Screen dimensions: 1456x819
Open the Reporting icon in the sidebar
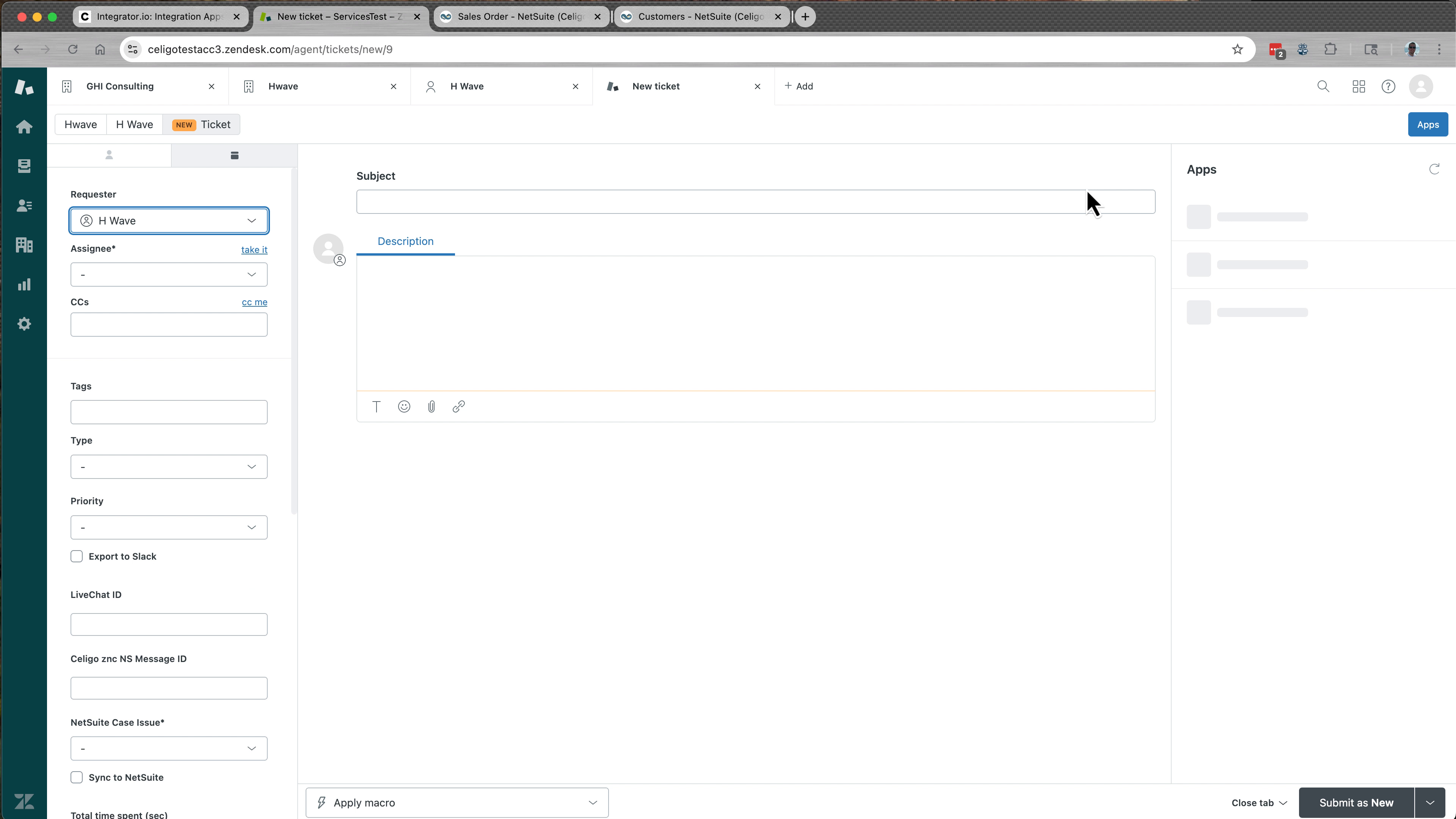24,284
